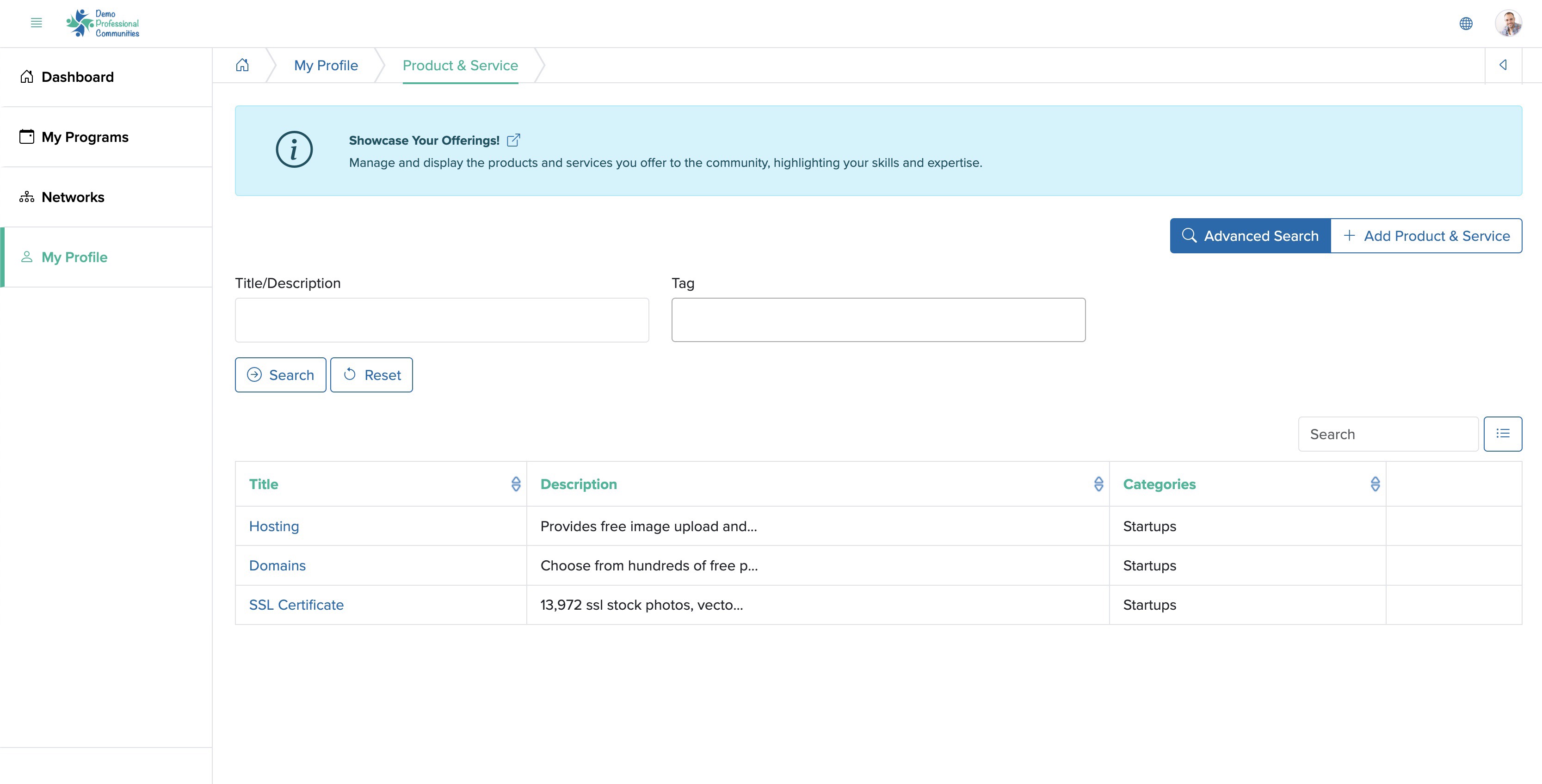This screenshot has height=784, width=1542.
Task: Go to the home breadcrumb icon
Action: pos(242,65)
